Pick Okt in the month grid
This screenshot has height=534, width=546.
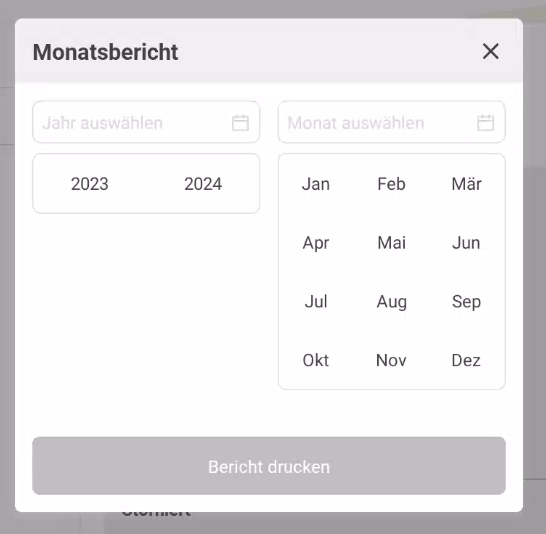click(x=316, y=360)
